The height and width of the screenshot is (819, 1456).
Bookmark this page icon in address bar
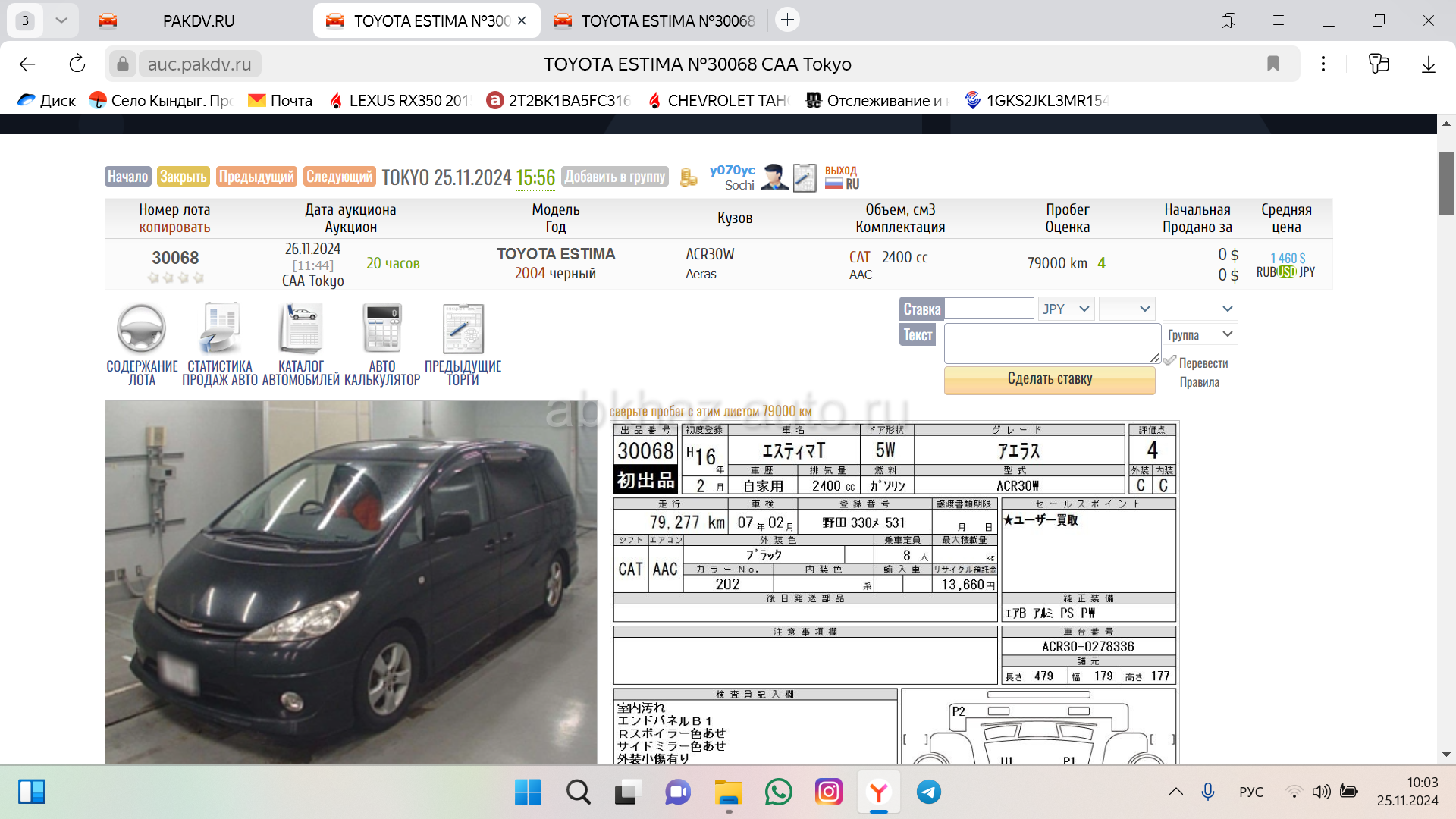pyautogui.click(x=1273, y=64)
